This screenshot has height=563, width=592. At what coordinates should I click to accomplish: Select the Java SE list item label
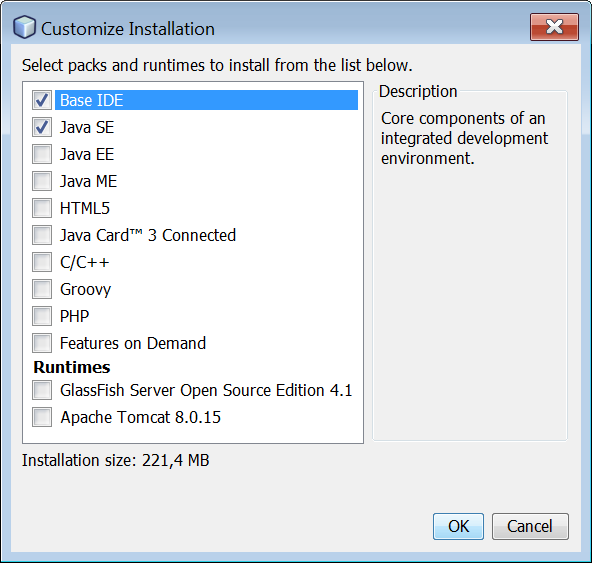click(x=87, y=127)
